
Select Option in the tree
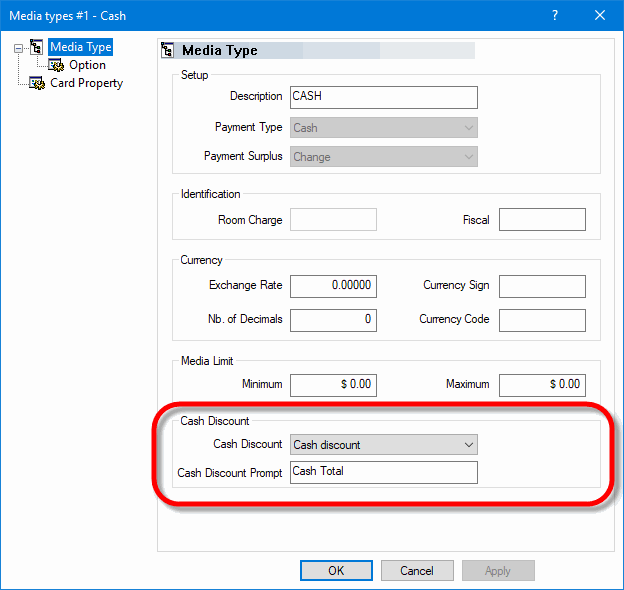point(87,65)
